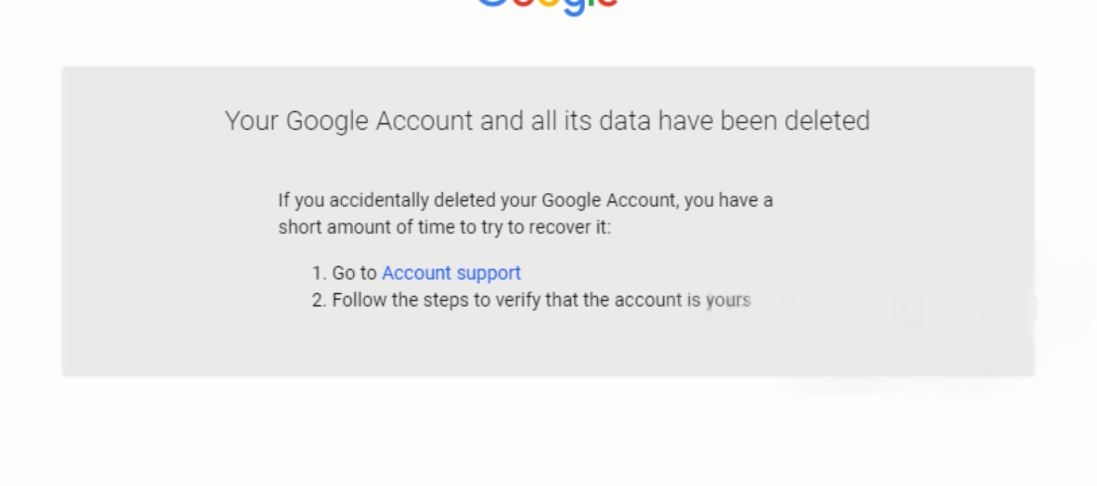Click the "short amount of time" text line
This screenshot has height=486, width=1097.
pos(444,228)
